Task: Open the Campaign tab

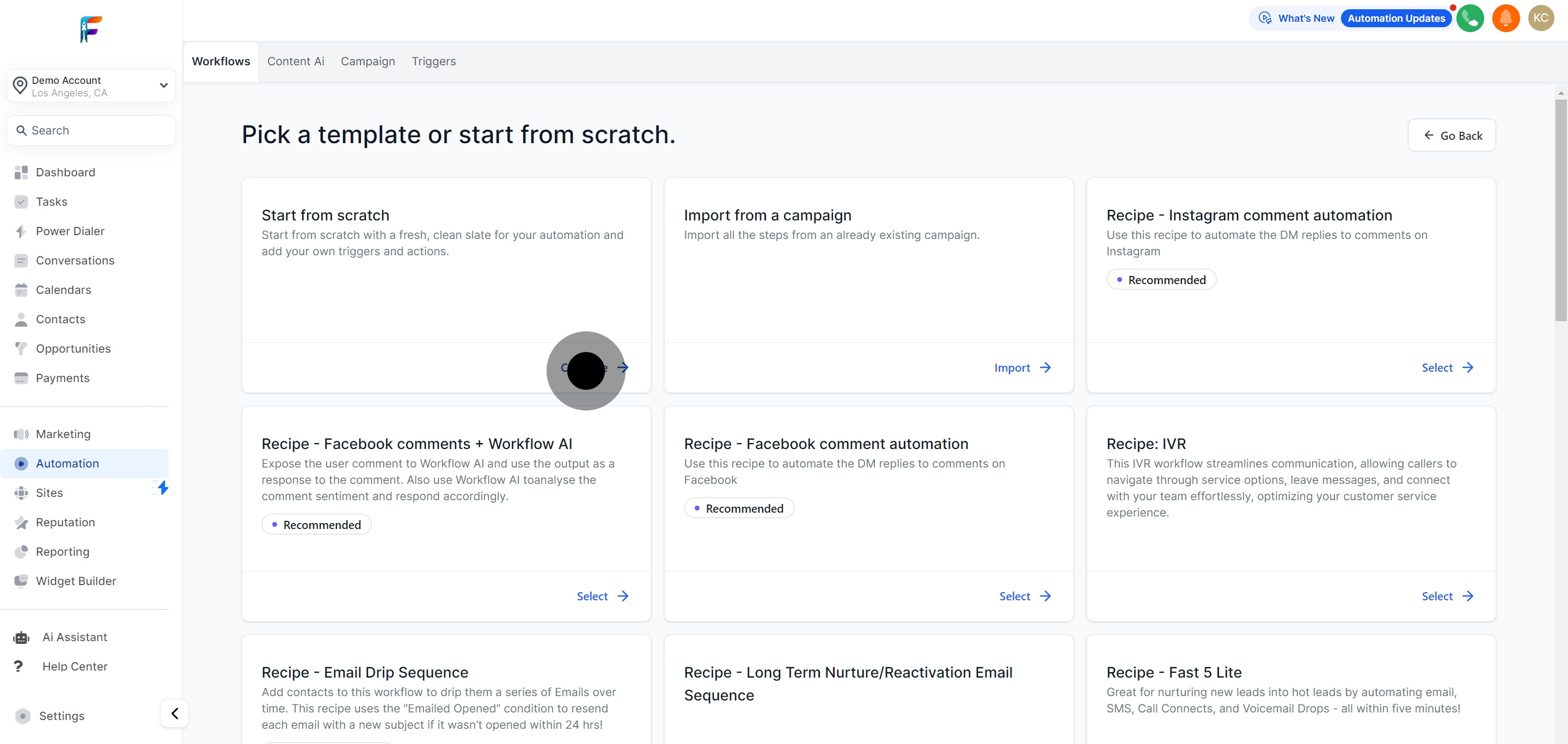Action: click(367, 62)
